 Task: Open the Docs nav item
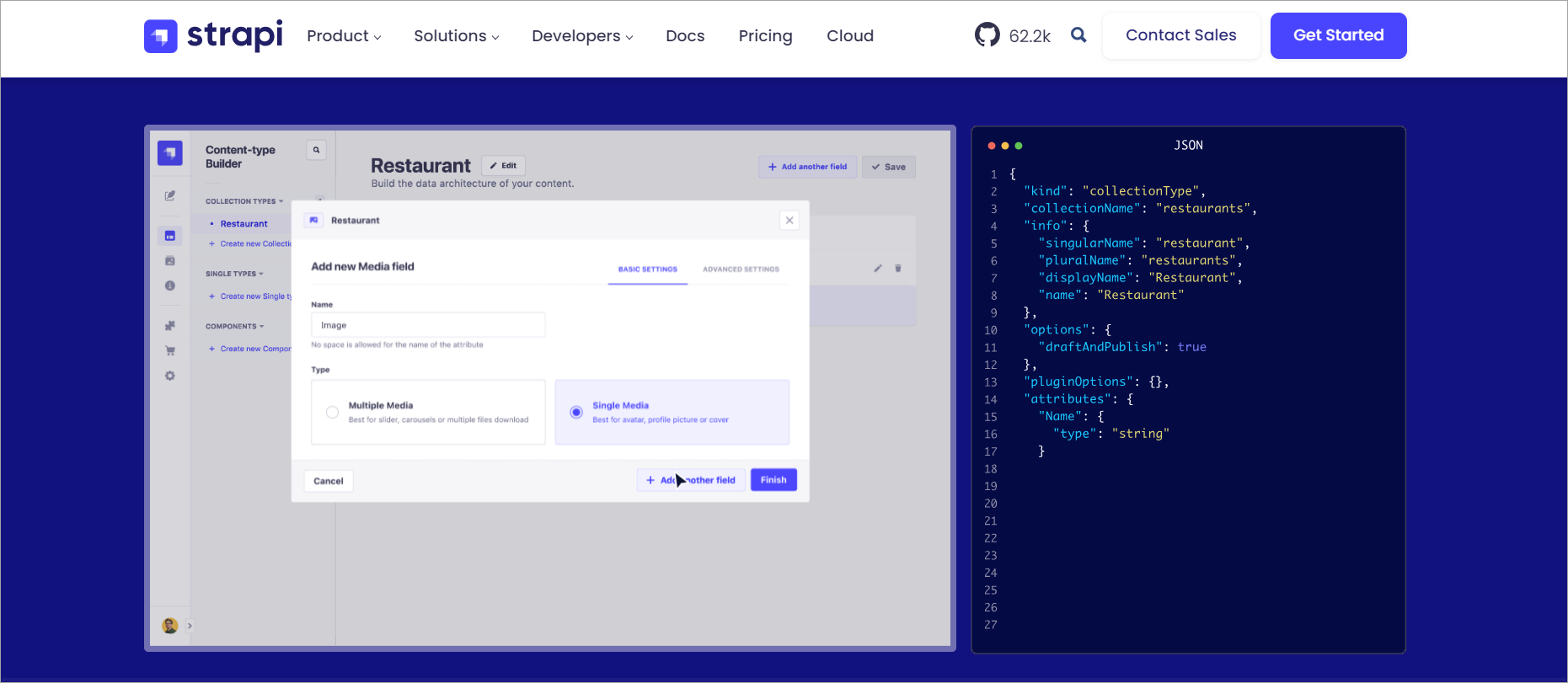click(685, 36)
